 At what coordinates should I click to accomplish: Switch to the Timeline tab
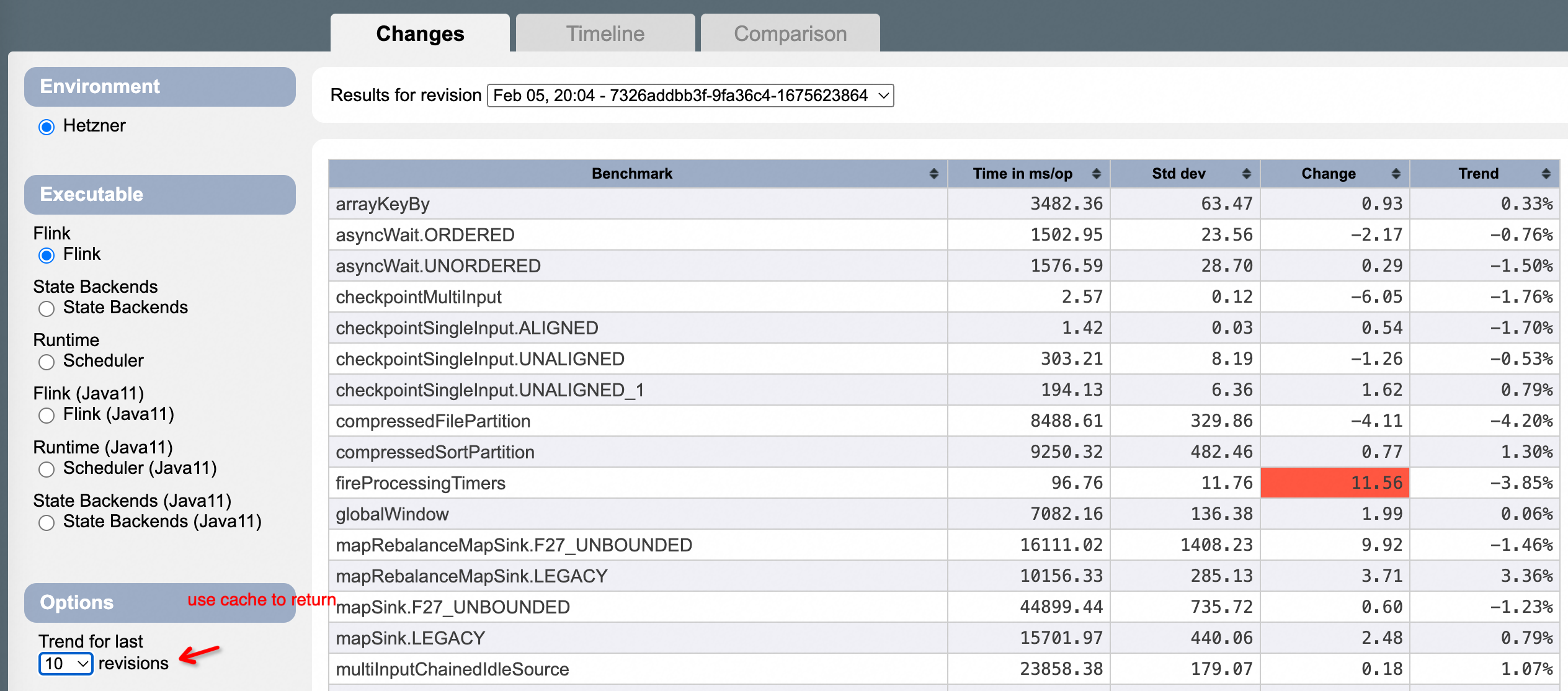click(605, 33)
